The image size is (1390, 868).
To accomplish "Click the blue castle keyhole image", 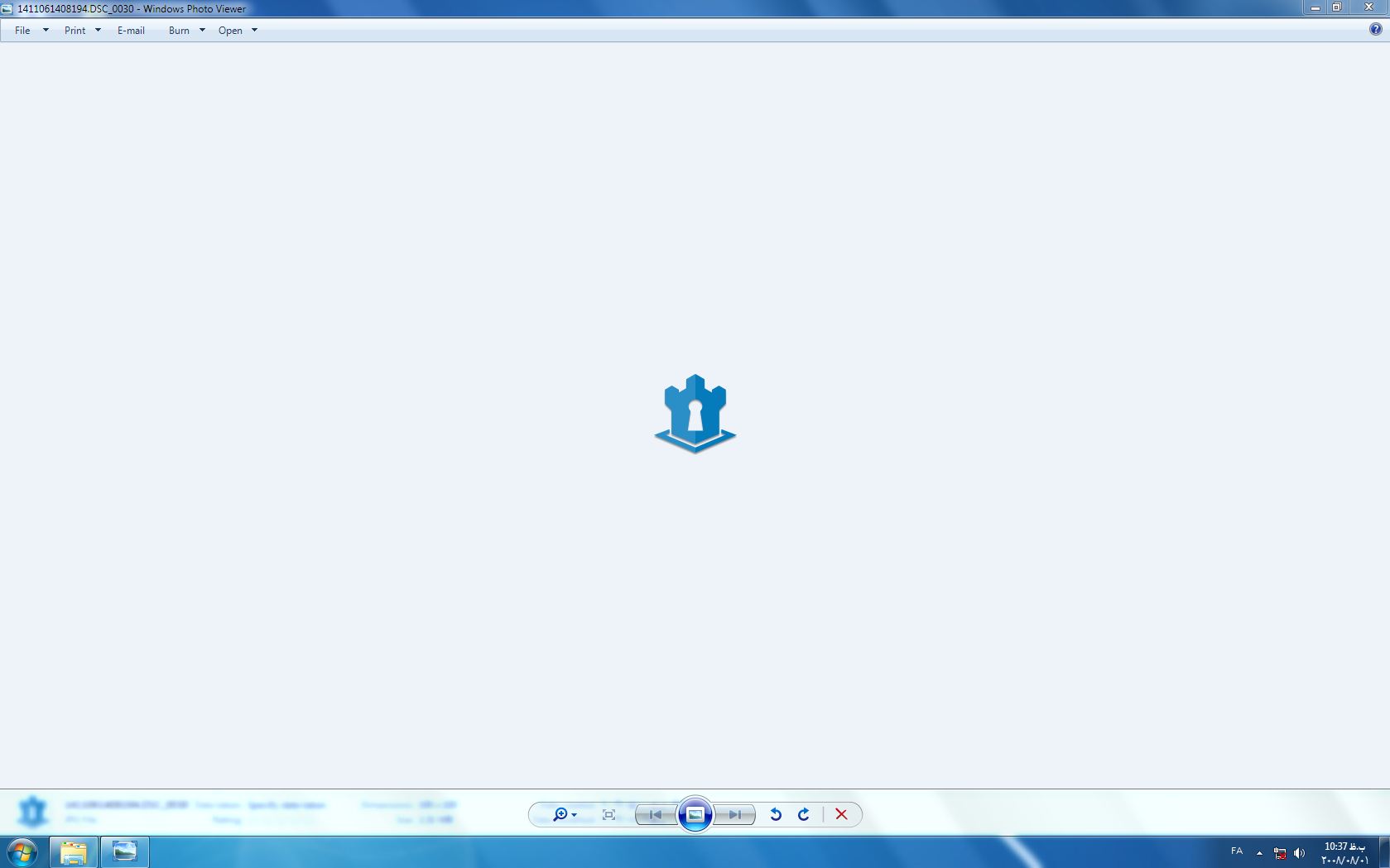I will pyautogui.click(x=695, y=414).
